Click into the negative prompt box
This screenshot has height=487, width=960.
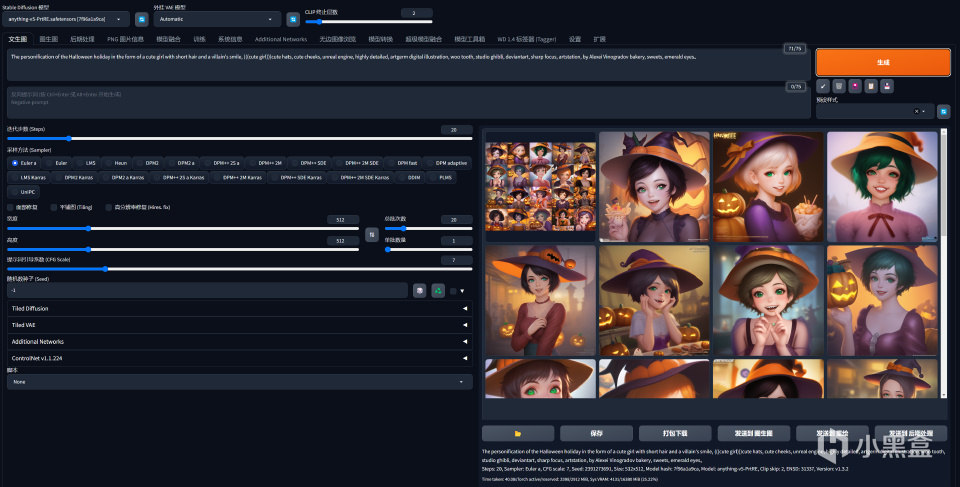pos(408,102)
